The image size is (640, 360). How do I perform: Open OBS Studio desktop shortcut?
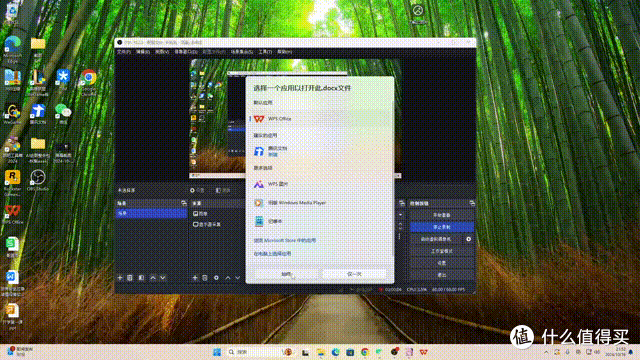38,180
